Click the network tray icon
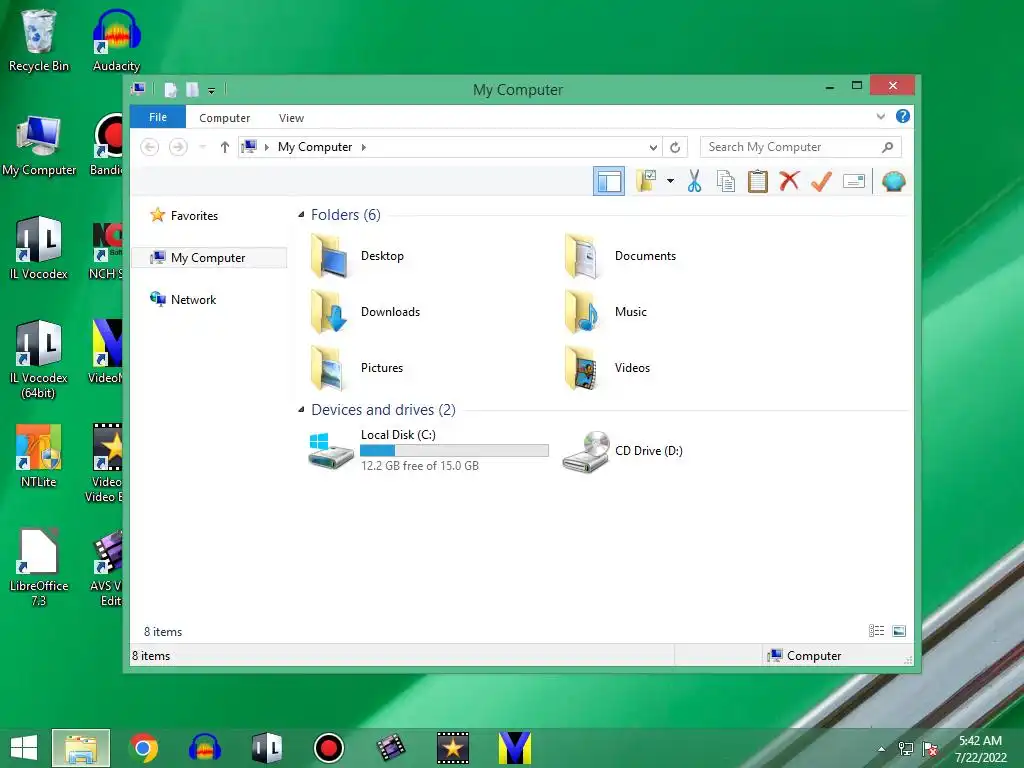 click(906, 749)
